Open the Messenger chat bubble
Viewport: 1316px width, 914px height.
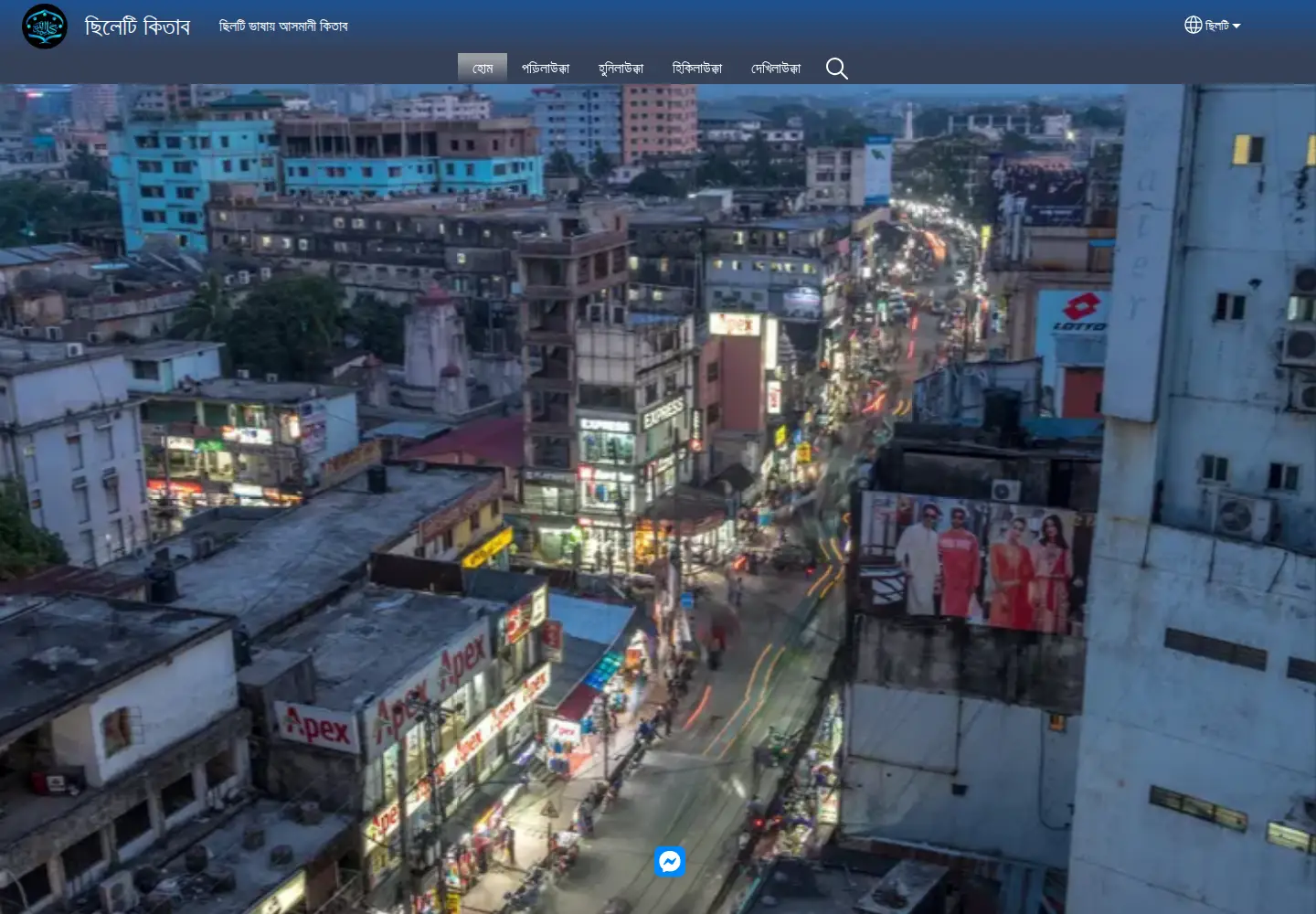[x=670, y=861]
